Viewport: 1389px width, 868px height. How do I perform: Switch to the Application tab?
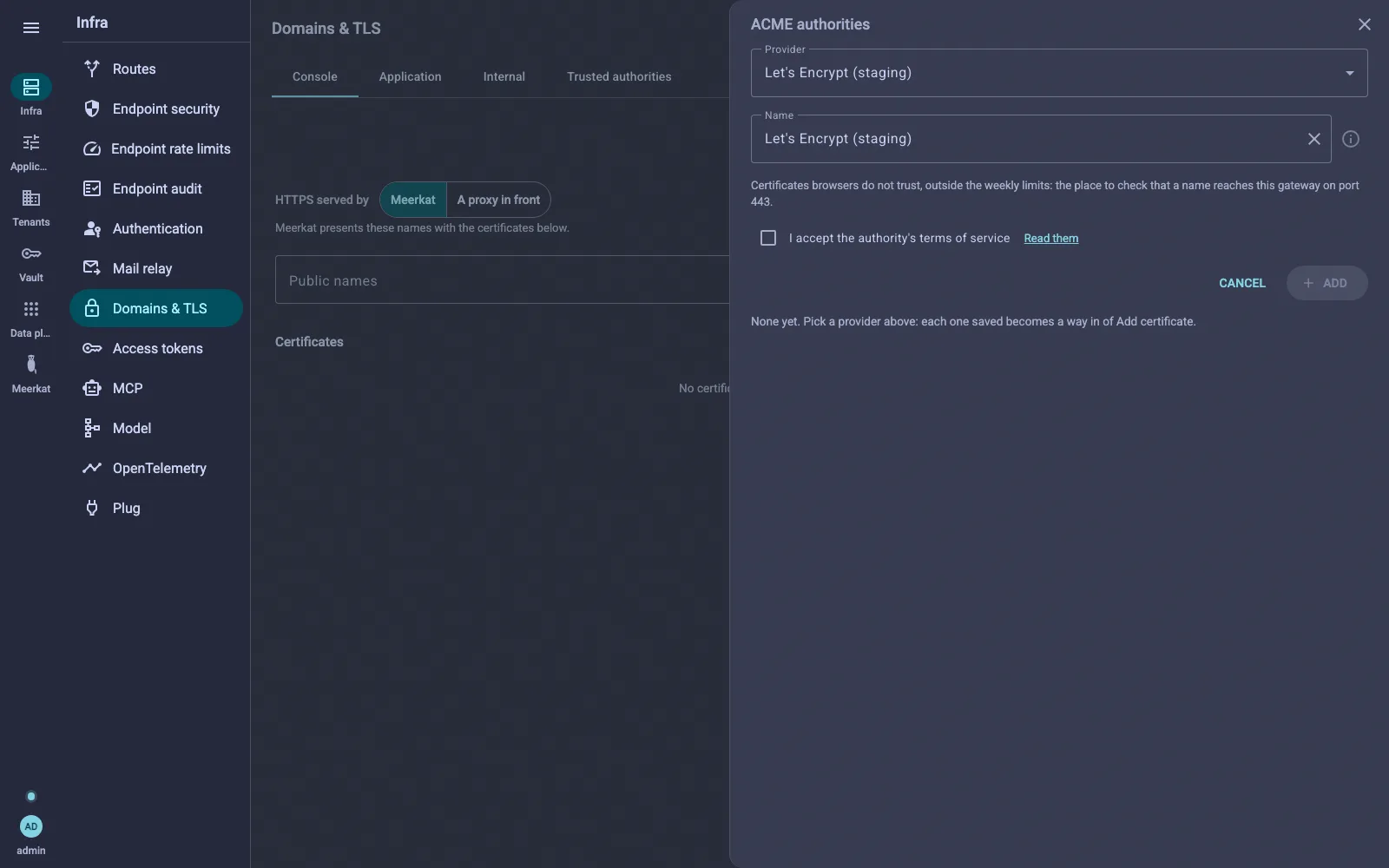coord(411,76)
